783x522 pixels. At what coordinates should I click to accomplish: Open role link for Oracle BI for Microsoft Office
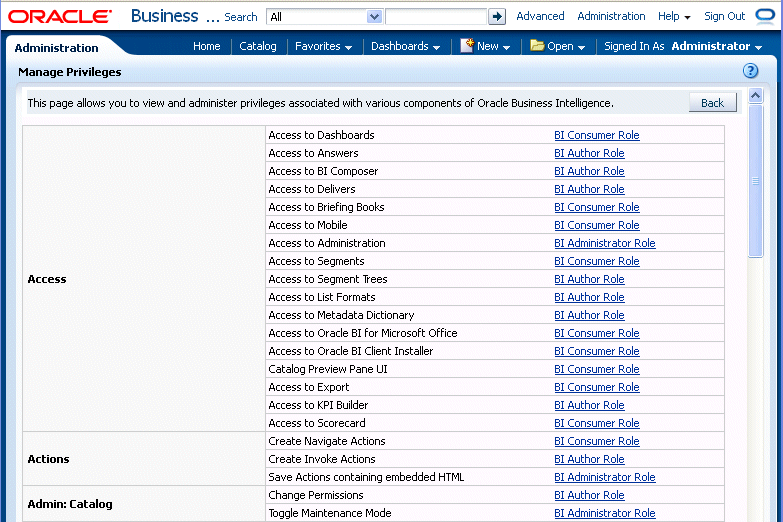[x=597, y=333]
